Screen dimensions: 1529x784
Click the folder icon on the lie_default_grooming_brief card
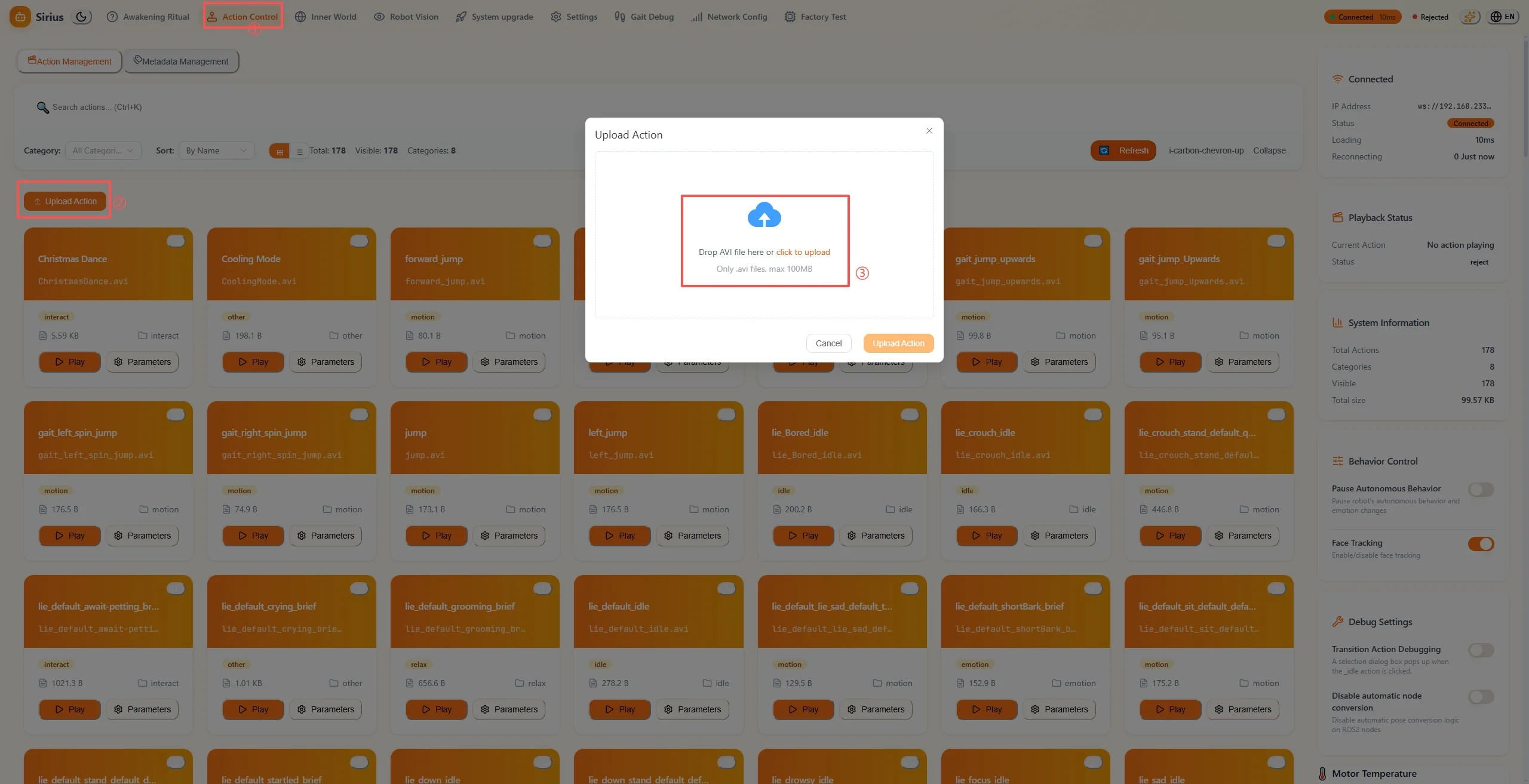coord(520,683)
